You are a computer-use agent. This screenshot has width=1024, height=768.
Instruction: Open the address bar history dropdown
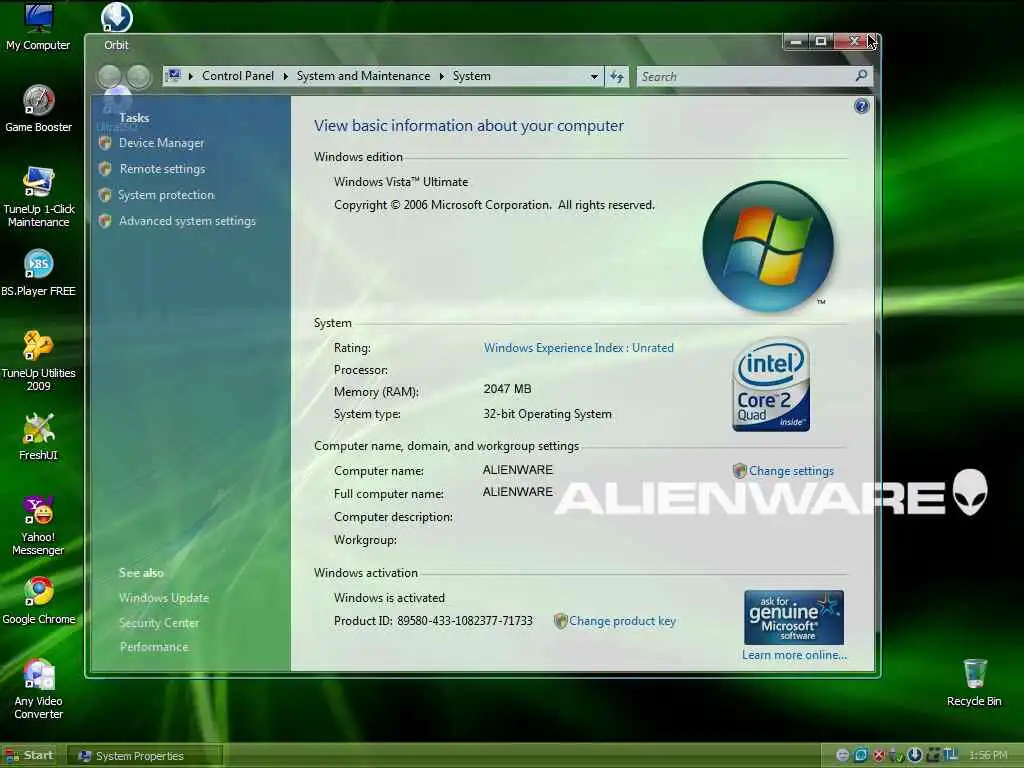click(x=594, y=76)
